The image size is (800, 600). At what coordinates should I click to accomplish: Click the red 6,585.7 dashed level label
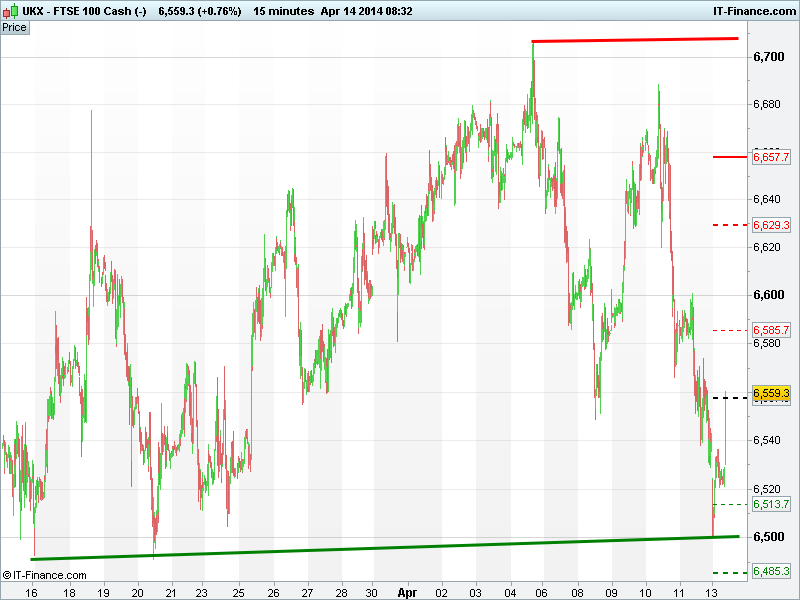click(771, 330)
